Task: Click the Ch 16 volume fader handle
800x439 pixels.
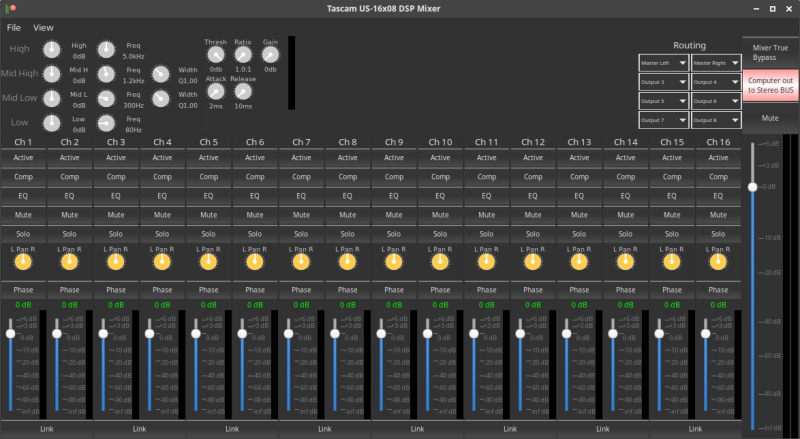Action: (706, 333)
